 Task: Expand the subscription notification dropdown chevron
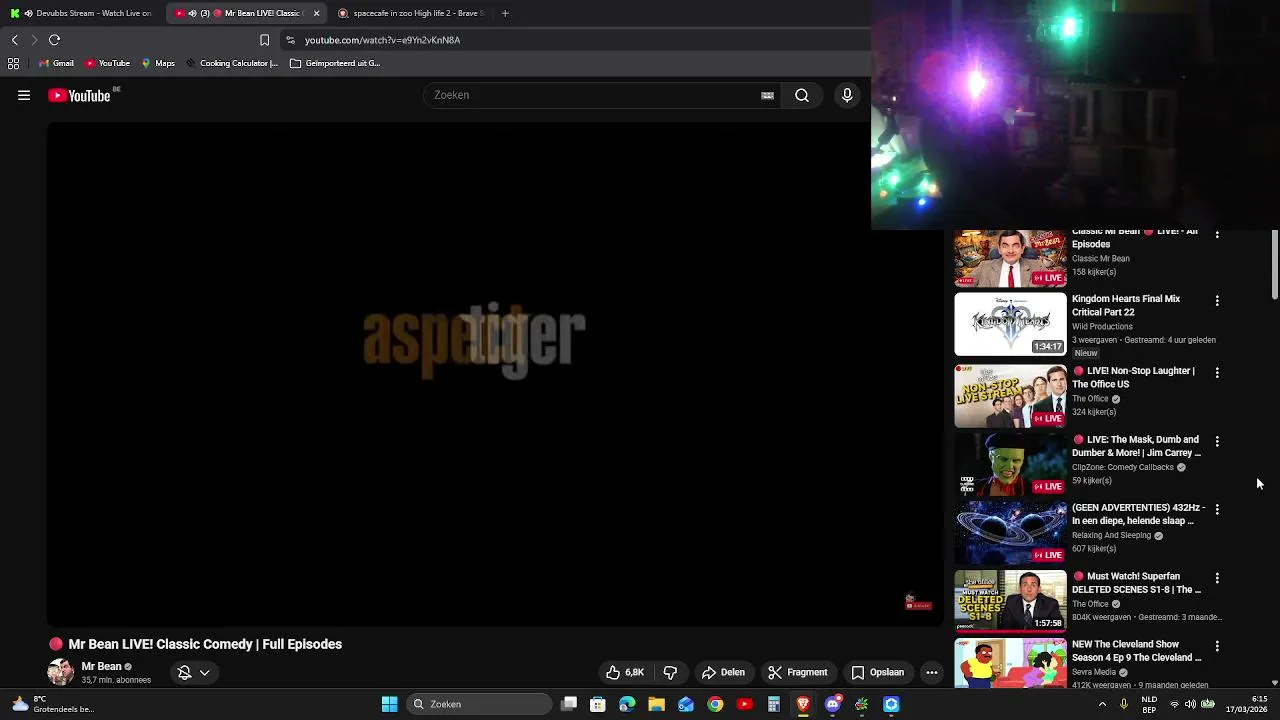pos(205,673)
